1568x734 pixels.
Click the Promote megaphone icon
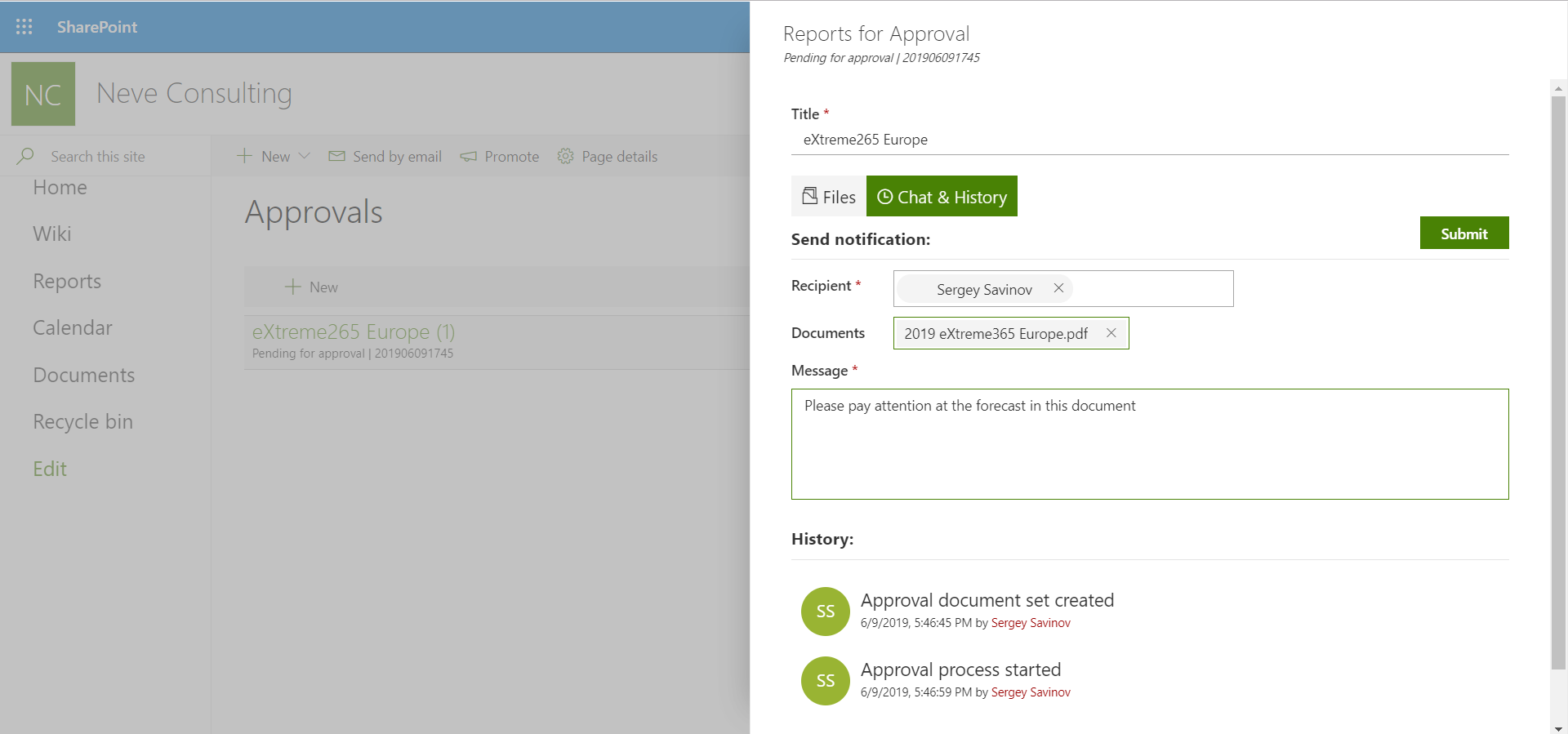pyautogui.click(x=468, y=156)
